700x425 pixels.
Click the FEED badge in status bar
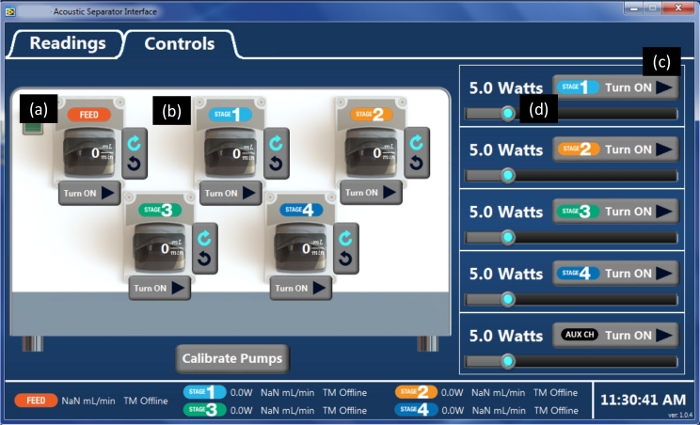tap(36, 400)
